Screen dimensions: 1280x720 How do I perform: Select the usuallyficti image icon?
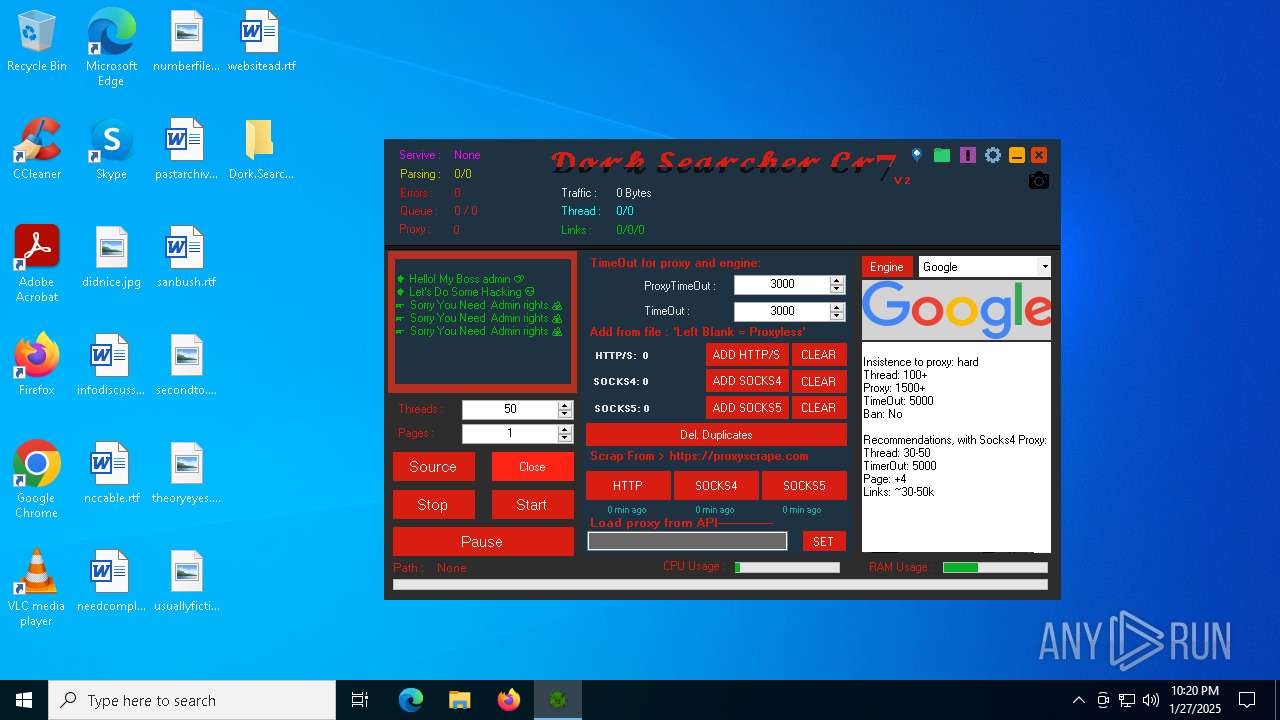pyautogui.click(x=186, y=581)
